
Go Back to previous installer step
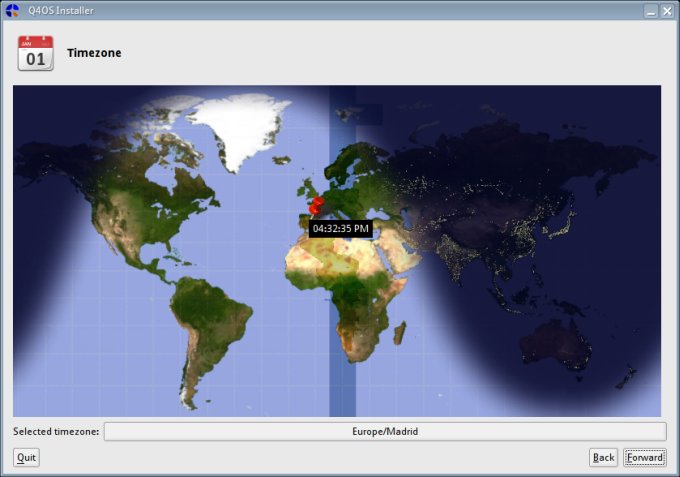[x=603, y=457]
